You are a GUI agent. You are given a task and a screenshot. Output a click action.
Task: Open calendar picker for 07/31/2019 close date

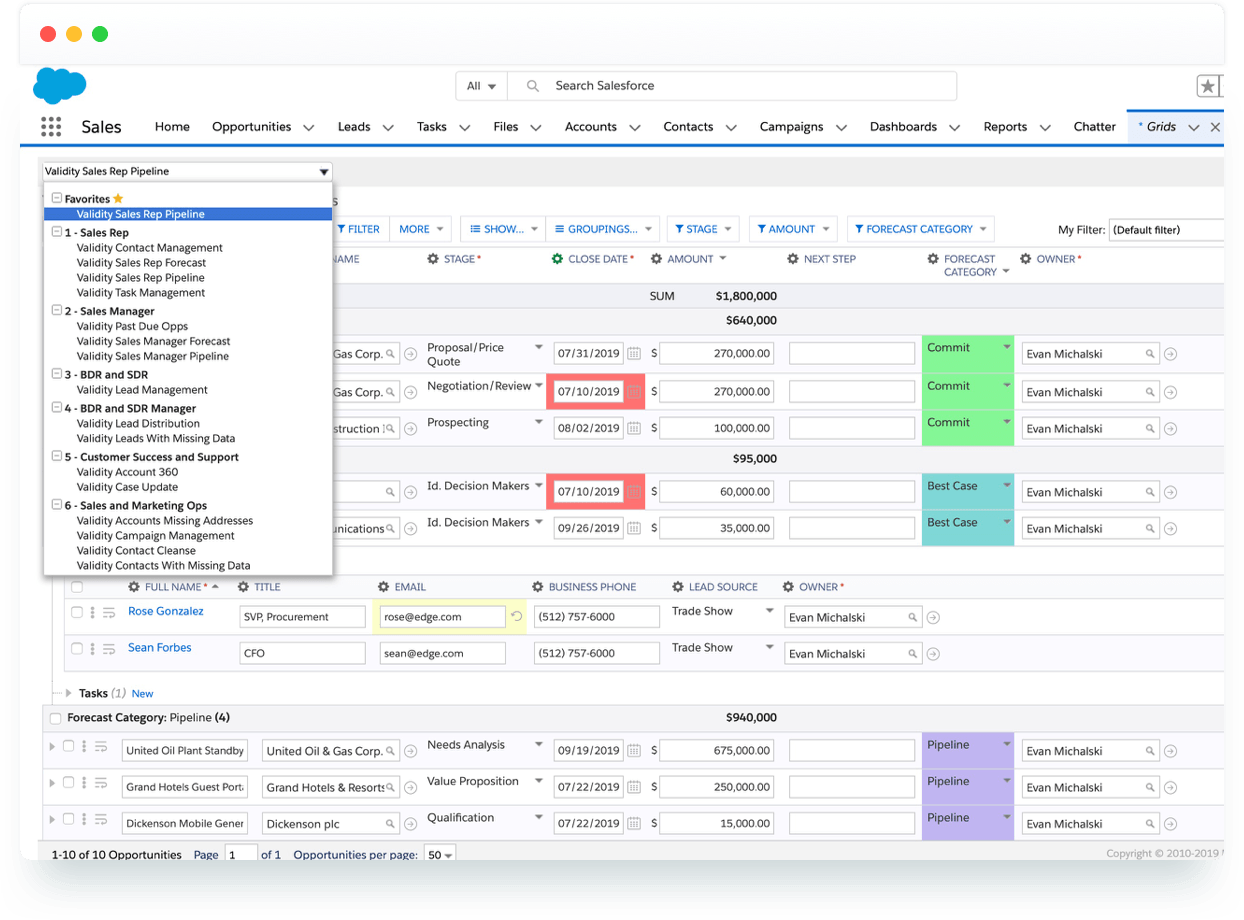point(634,354)
